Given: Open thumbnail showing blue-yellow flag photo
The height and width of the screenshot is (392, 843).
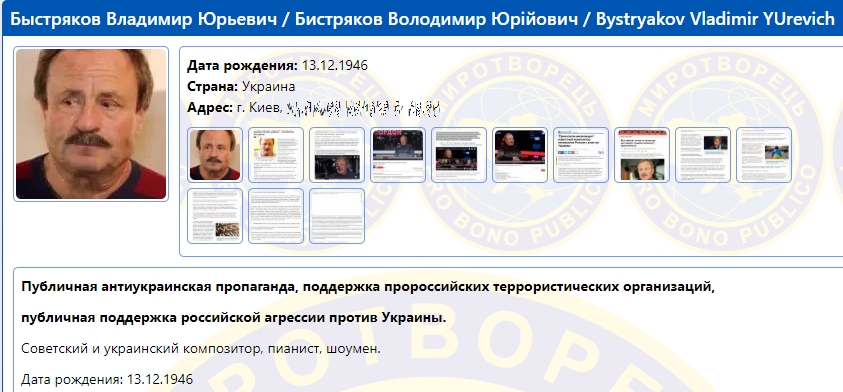Looking at the screenshot, I should [x=764, y=155].
